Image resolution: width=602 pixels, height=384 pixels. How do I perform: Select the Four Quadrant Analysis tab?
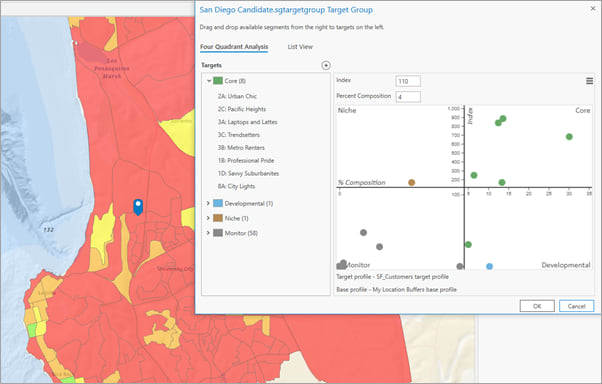pos(234,47)
